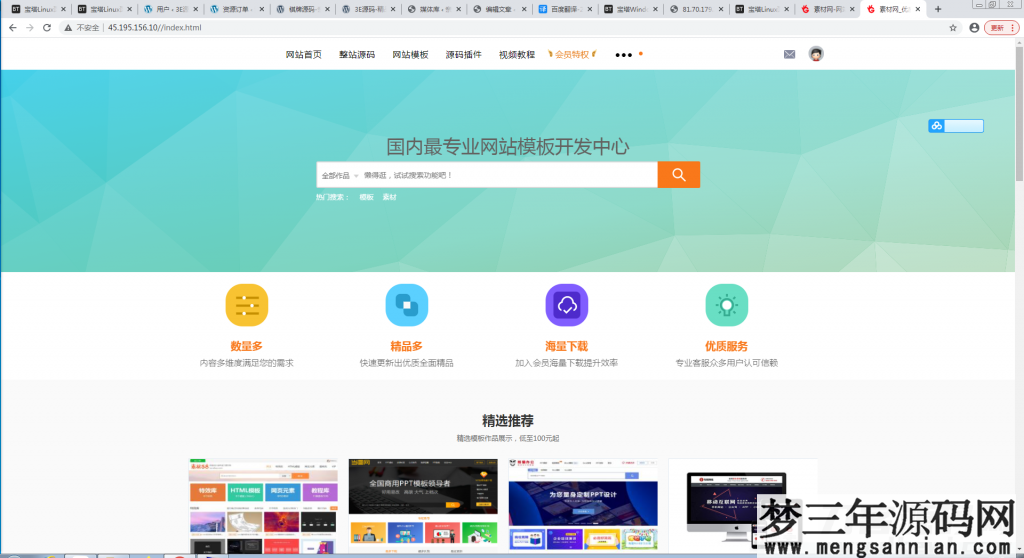Click the text 加入会员海量下载提升效率

coord(566,363)
